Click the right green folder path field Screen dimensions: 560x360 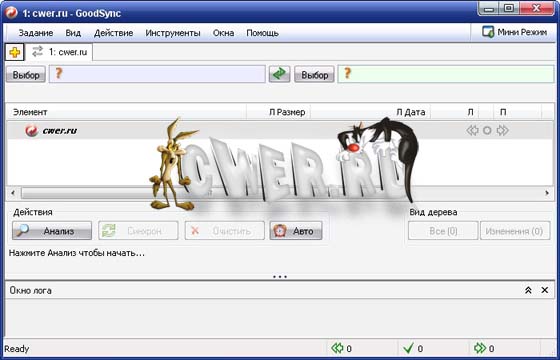(446, 74)
